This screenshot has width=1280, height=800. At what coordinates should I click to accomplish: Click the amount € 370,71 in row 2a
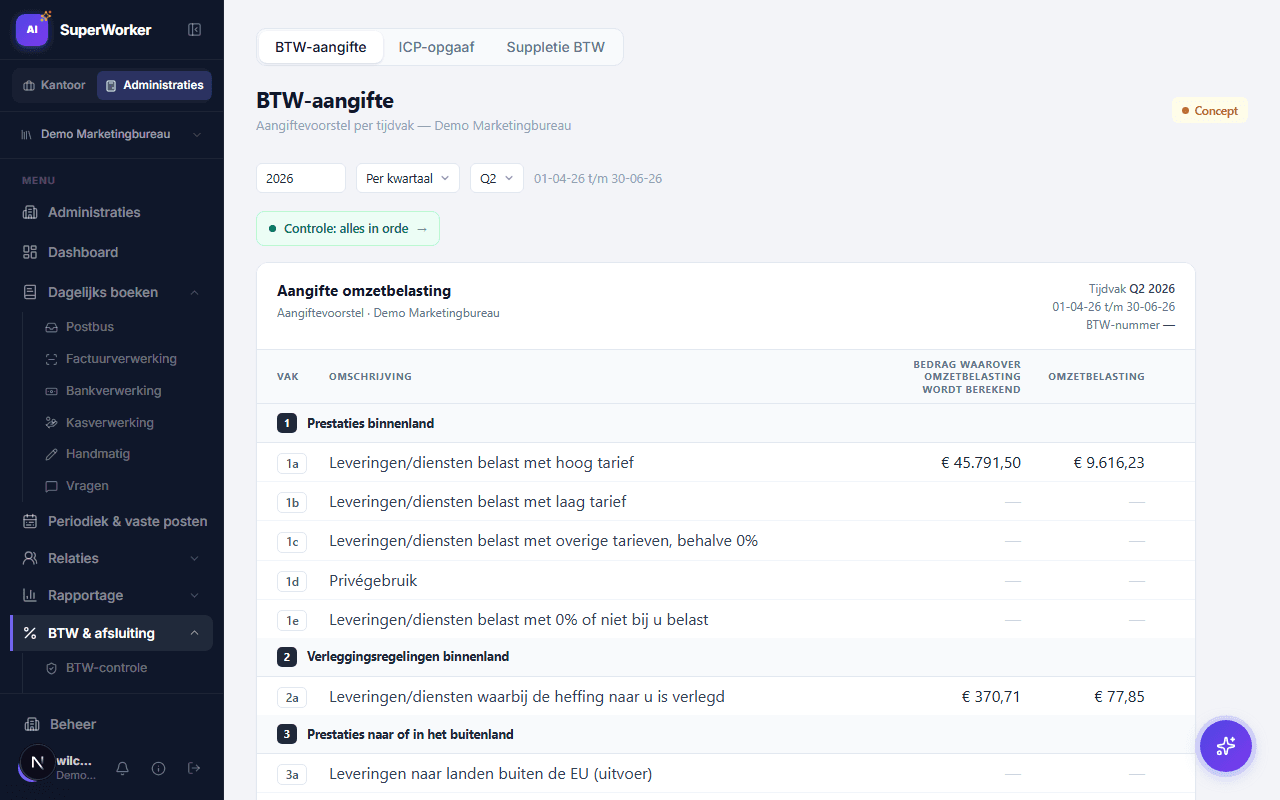(991, 697)
